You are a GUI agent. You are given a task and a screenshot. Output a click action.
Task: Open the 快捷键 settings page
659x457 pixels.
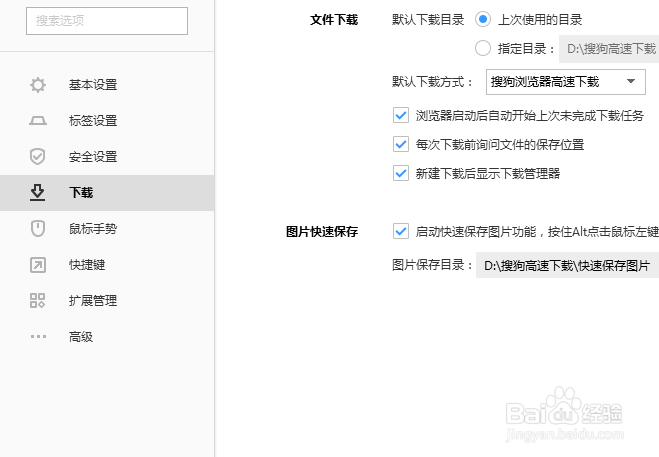[107, 265]
